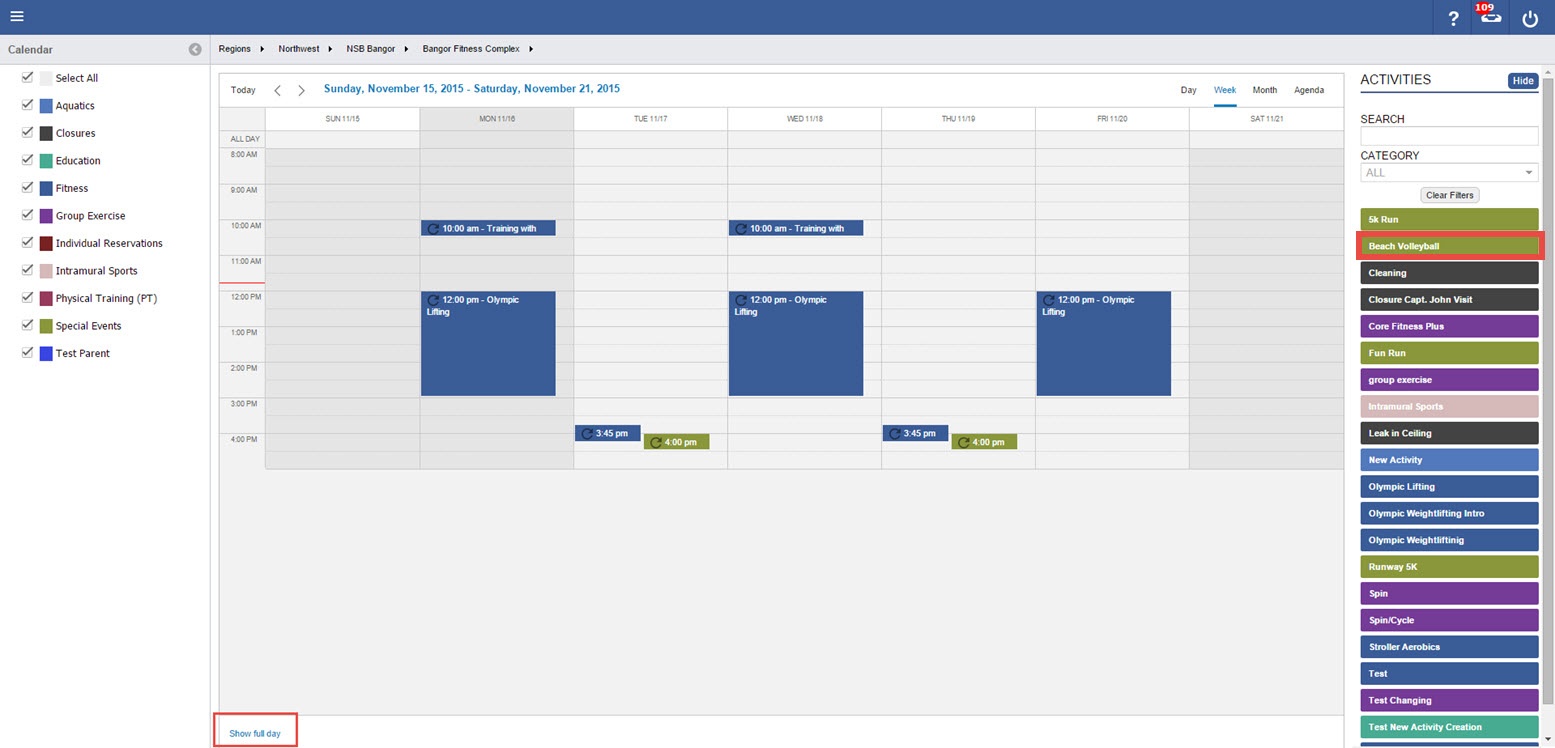Screen dimensions: 1555x748
Task: Click the Clear Filters button
Action: [1449, 195]
